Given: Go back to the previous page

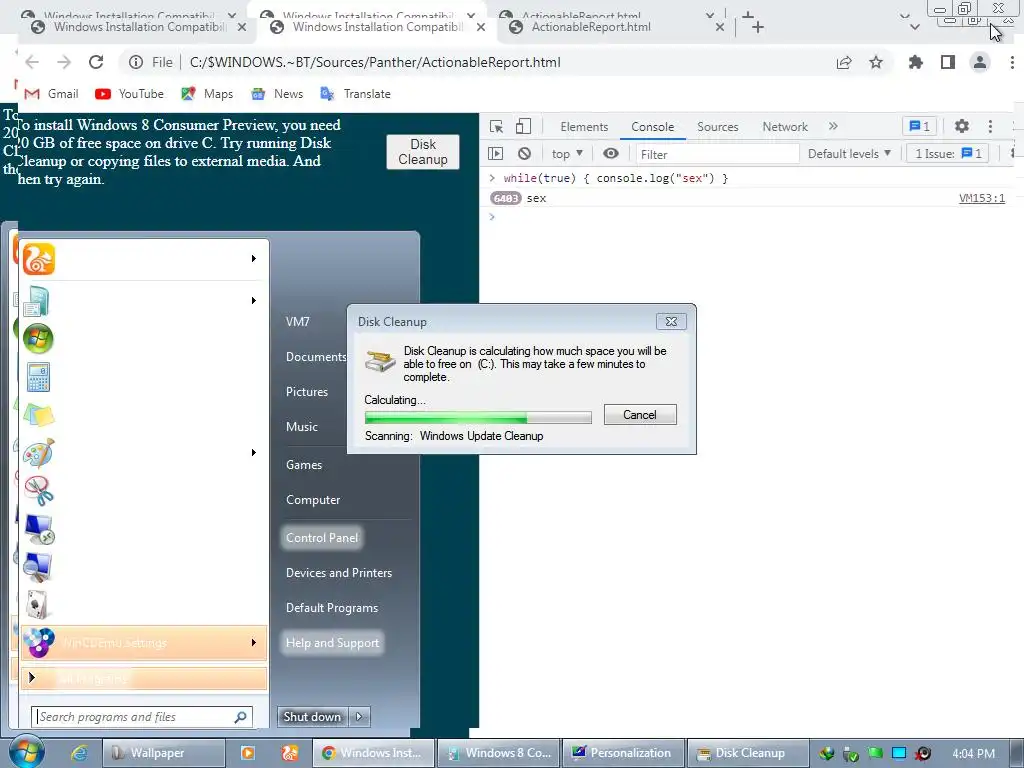Looking at the screenshot, I should 32,62.
